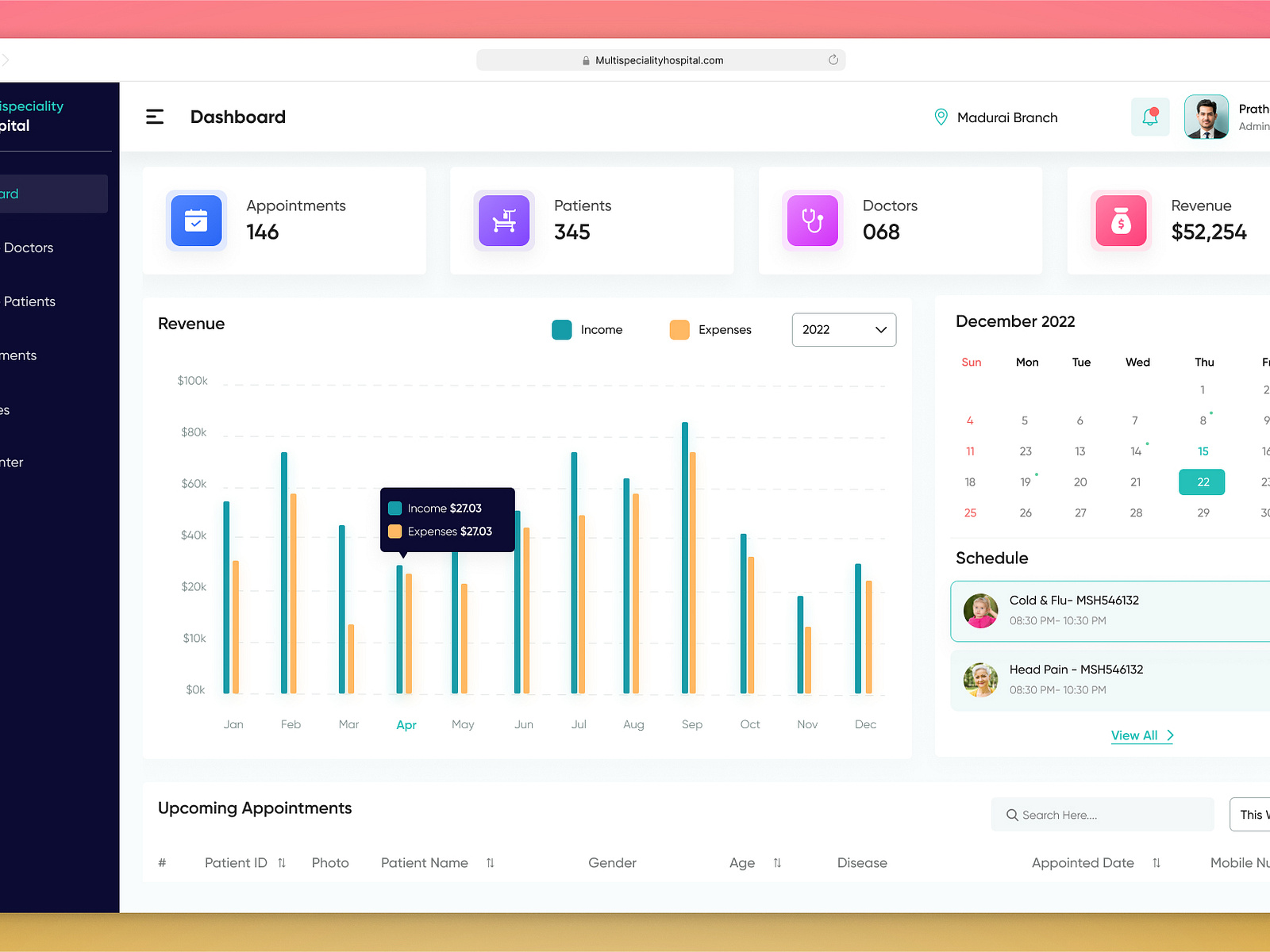The width and height of the screenshot is (1270, 952).
Task: Sort the Appointed Date column
Action: pyautogui.click(x=1156, y=862)
